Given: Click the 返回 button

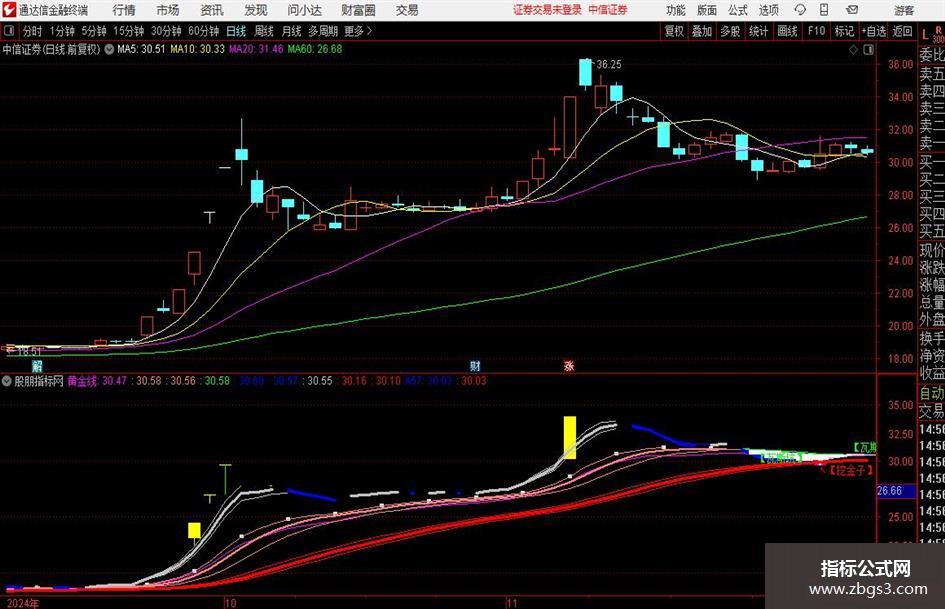Looking at the screenshot, I should (x=902, y=31).
